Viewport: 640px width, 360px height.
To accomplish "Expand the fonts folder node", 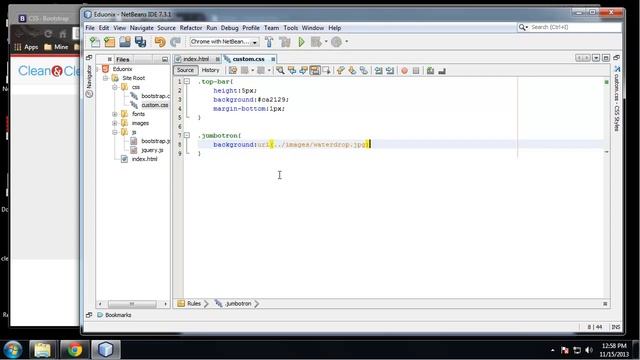I will point(115,114).
